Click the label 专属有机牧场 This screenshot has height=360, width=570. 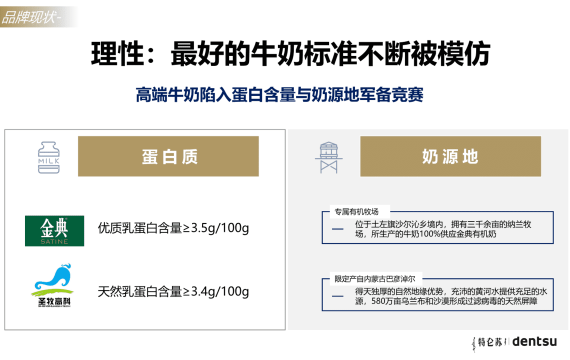356,212
